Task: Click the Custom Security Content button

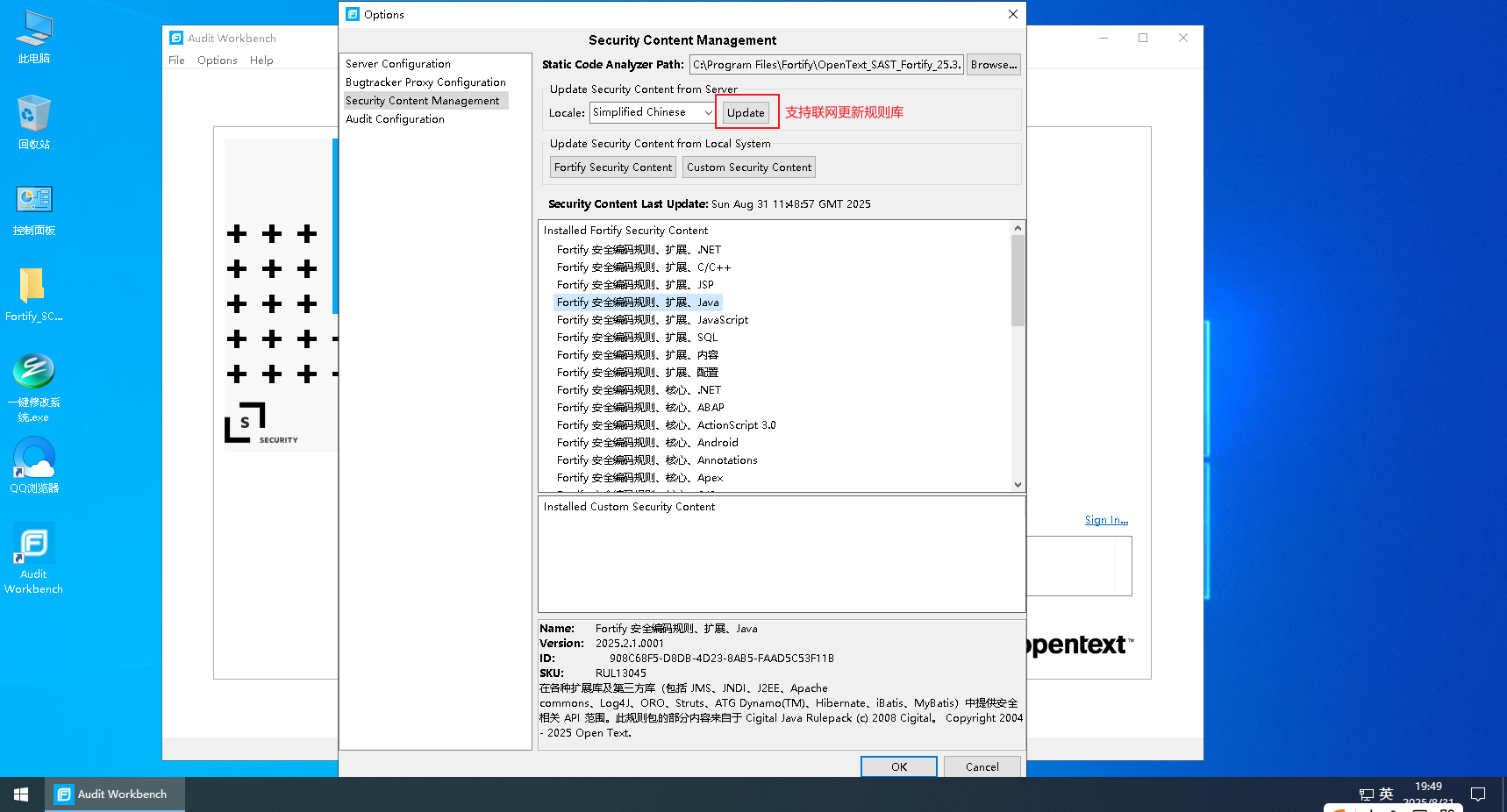Action: [x=749, y=167]
